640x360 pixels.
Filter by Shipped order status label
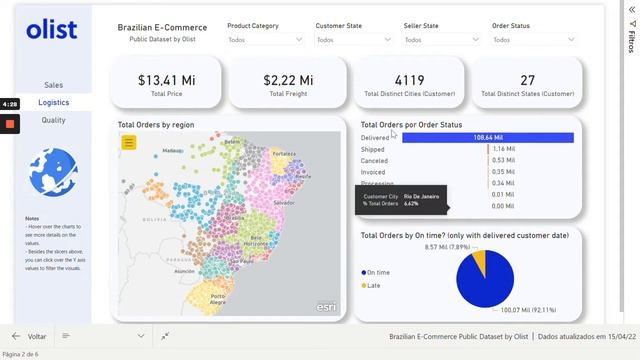click(x=372, y=149)
